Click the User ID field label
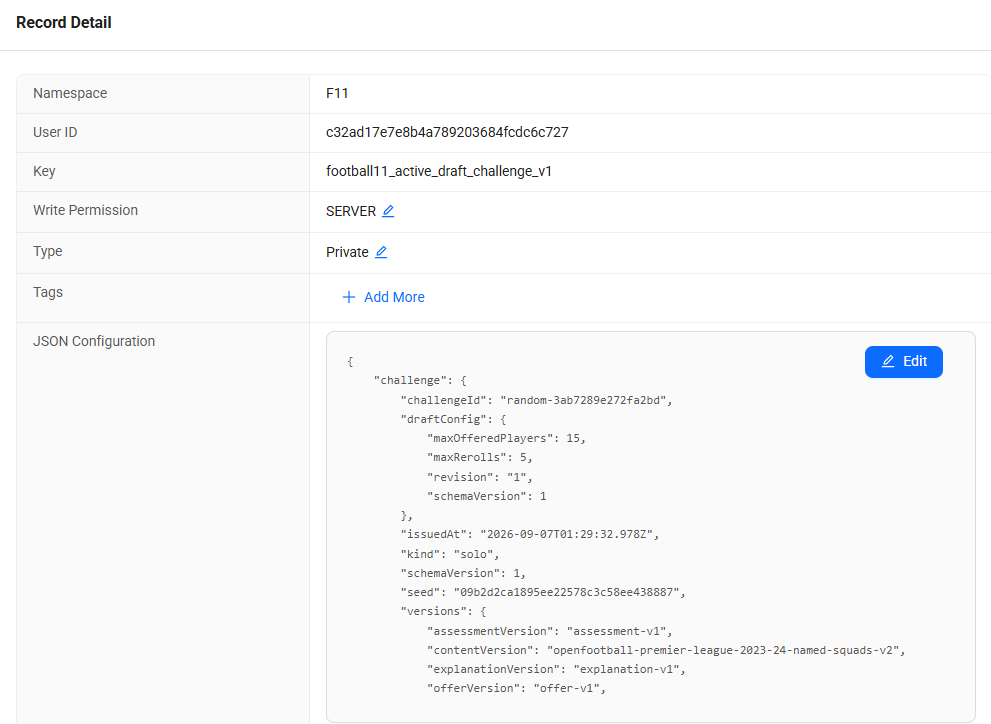 (x=55, y=132)
